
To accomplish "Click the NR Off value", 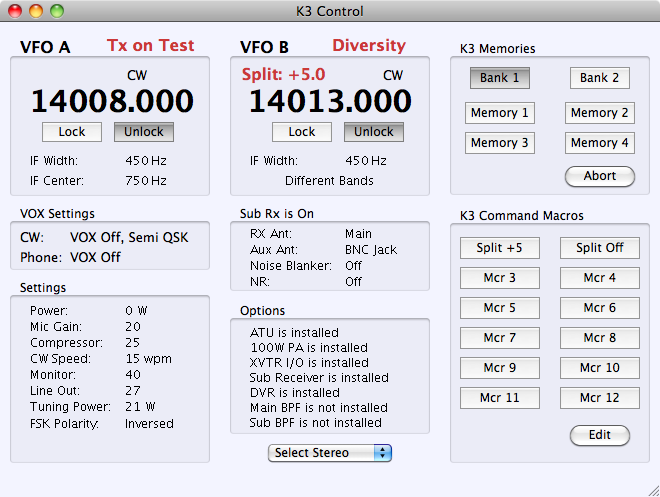I will pyautogui.click(x=353, y=282).
